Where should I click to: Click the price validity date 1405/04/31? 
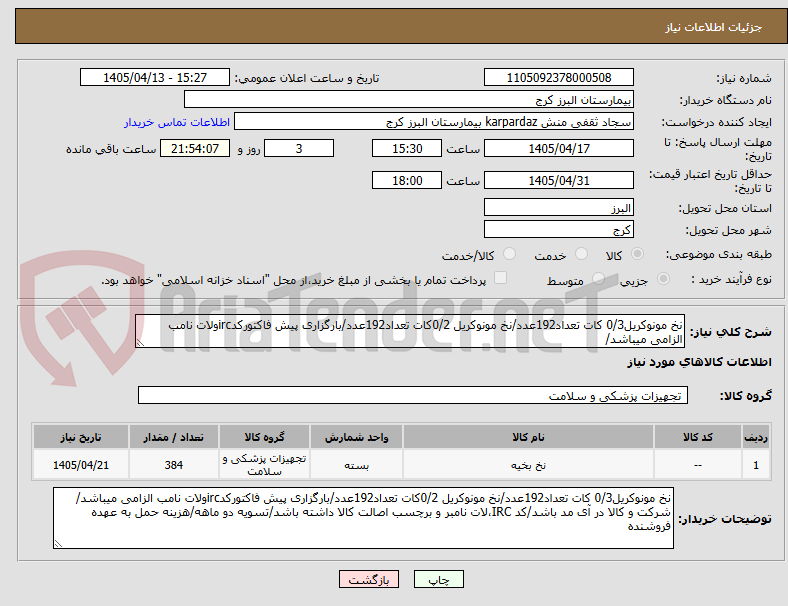pyautogui.click(x=559, y=180)
